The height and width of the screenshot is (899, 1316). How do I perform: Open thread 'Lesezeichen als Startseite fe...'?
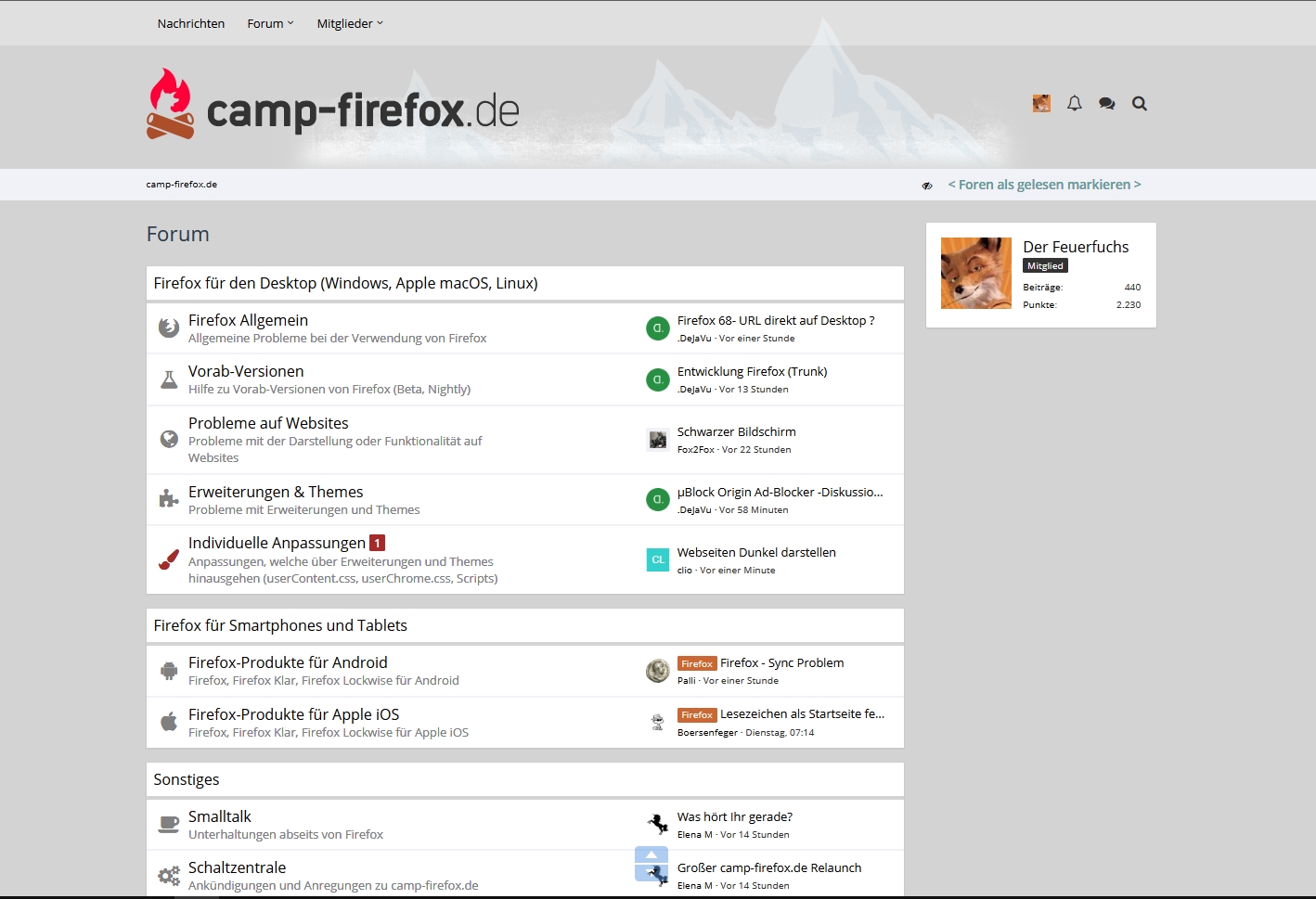point(803,713)
